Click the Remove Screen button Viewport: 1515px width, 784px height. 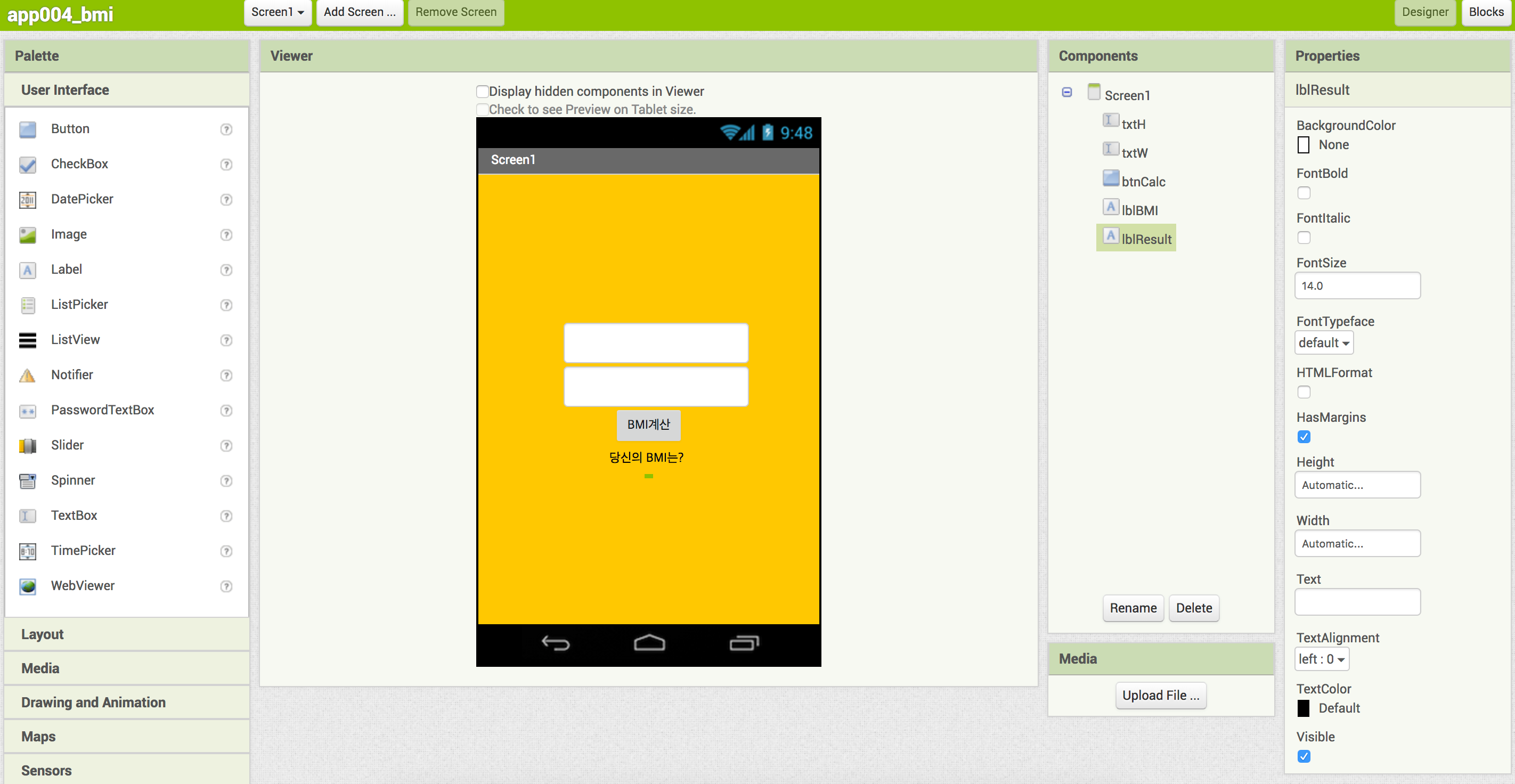(x=456, y=12)
